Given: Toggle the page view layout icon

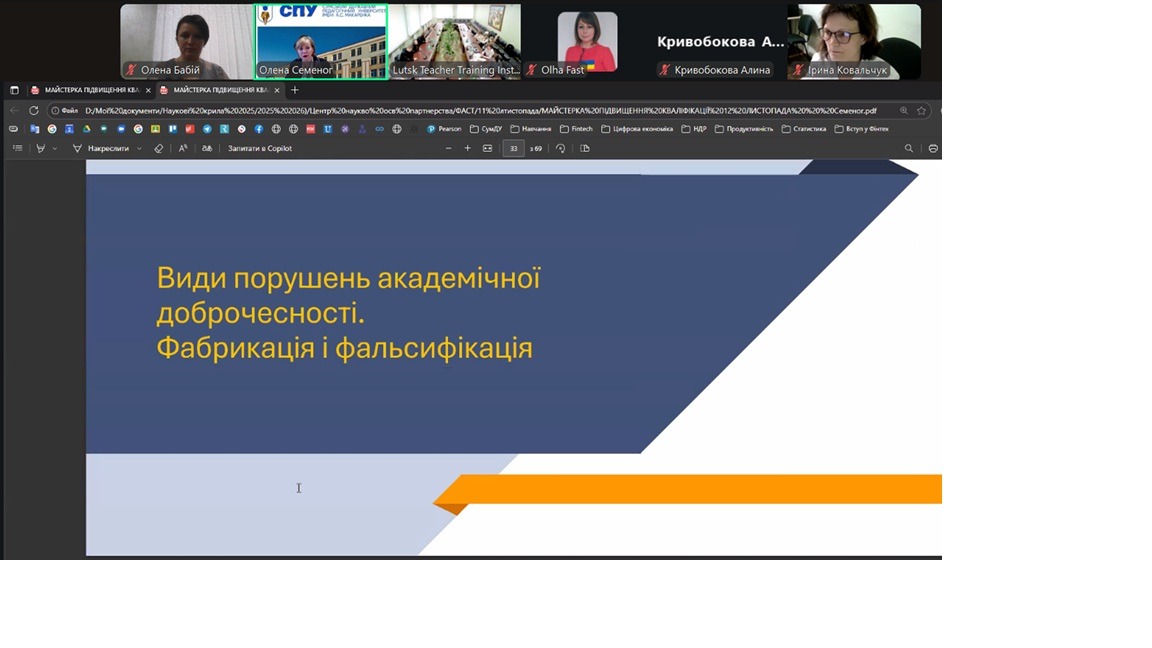Looking at the screenshot, I should [585, 148].
